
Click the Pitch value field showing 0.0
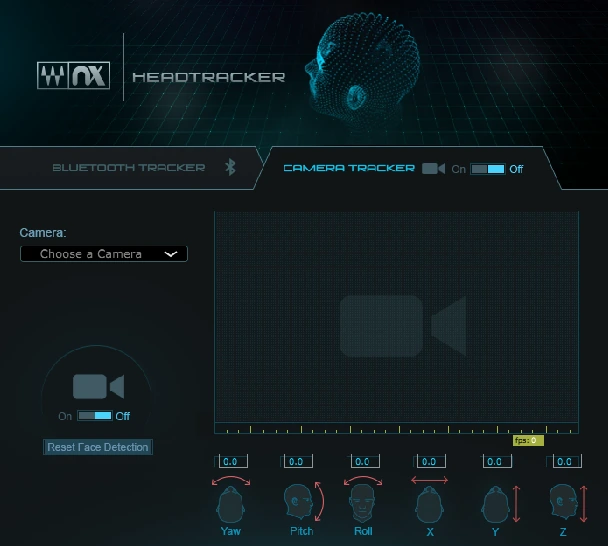[297, 461]
